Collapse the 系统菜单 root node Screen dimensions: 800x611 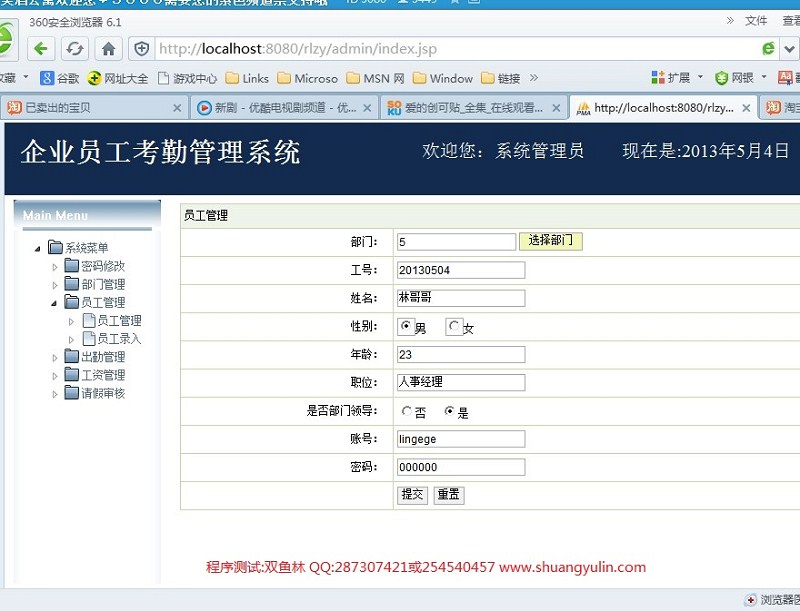pyautogui.click(x=38, y=248)
